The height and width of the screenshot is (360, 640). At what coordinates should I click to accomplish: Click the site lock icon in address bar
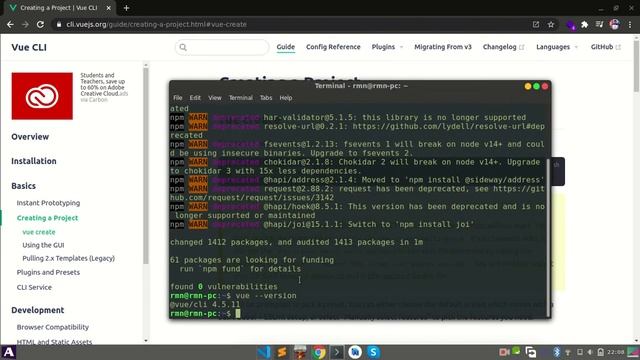pos(59,24)
